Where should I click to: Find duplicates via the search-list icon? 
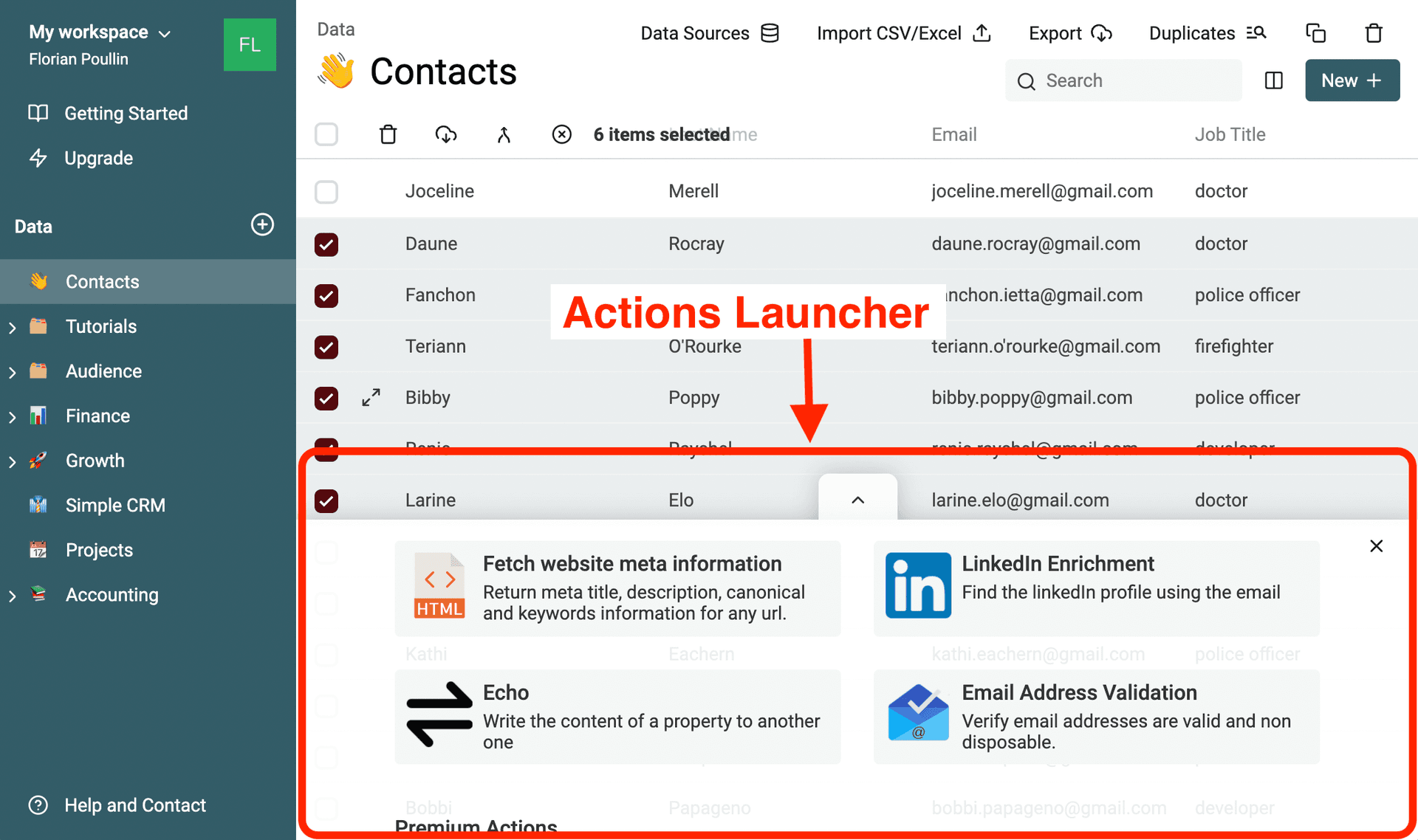coord(1256,32)
